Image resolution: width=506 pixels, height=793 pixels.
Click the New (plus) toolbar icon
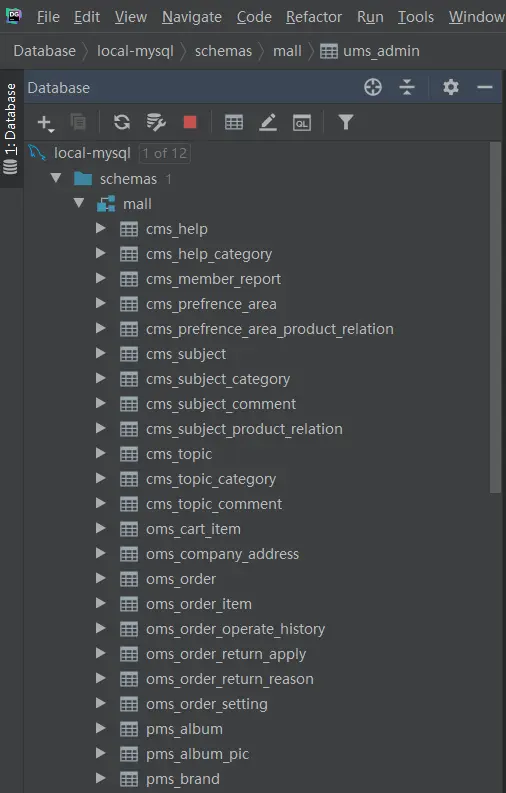point(45,123)
